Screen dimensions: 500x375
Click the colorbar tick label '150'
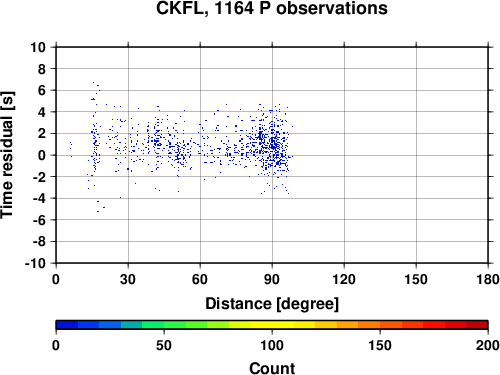click(380, 345)
